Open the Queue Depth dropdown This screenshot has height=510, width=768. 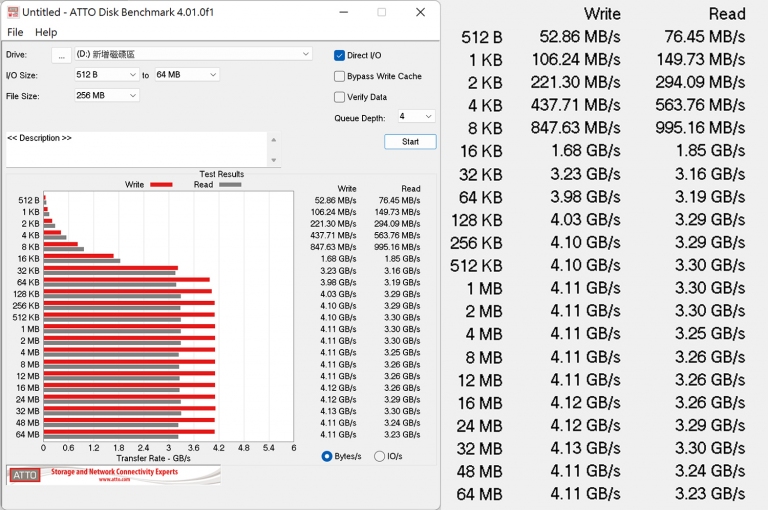pos(416,117)
